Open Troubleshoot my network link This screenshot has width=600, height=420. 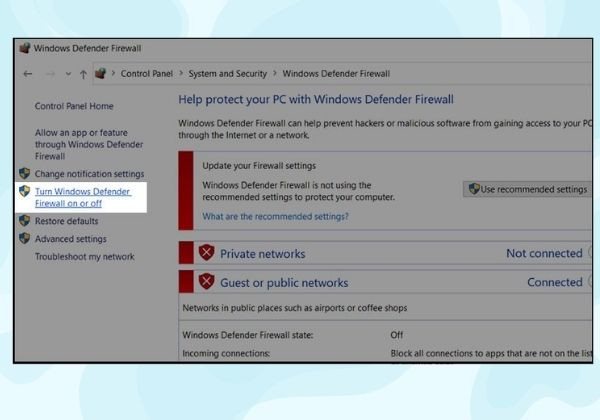85,257
